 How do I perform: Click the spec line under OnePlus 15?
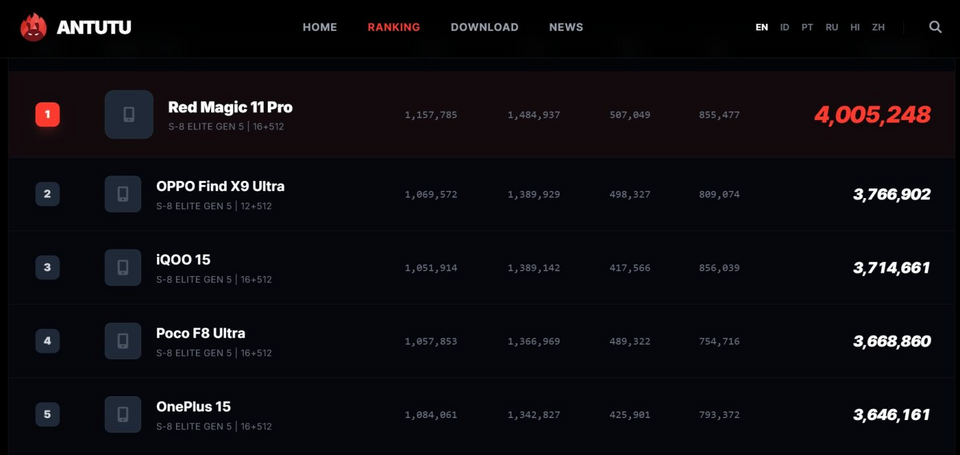pyautogui.click(x=214, y=427)
